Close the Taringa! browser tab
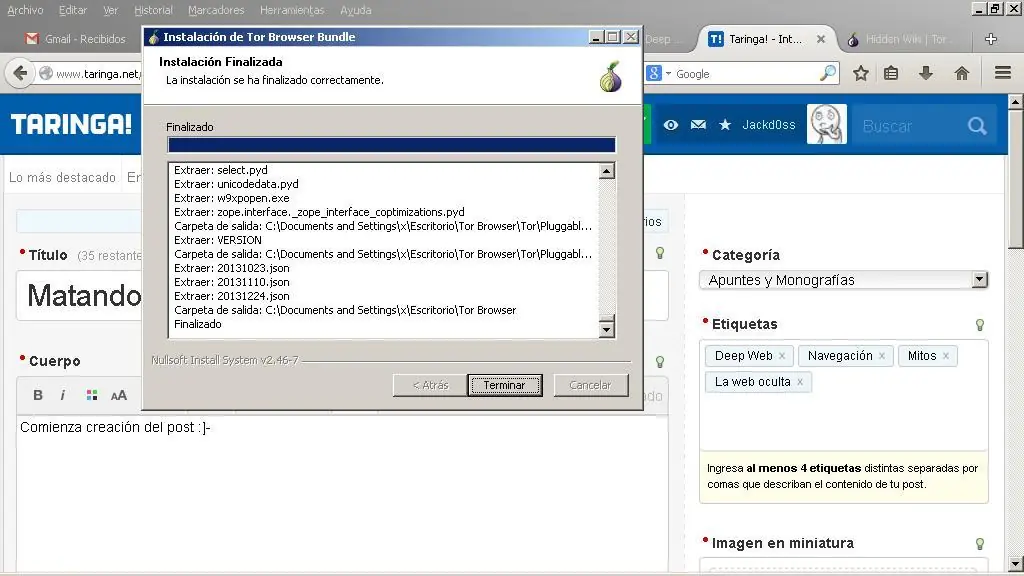The image size is (1024, 576). coord(821,39)
